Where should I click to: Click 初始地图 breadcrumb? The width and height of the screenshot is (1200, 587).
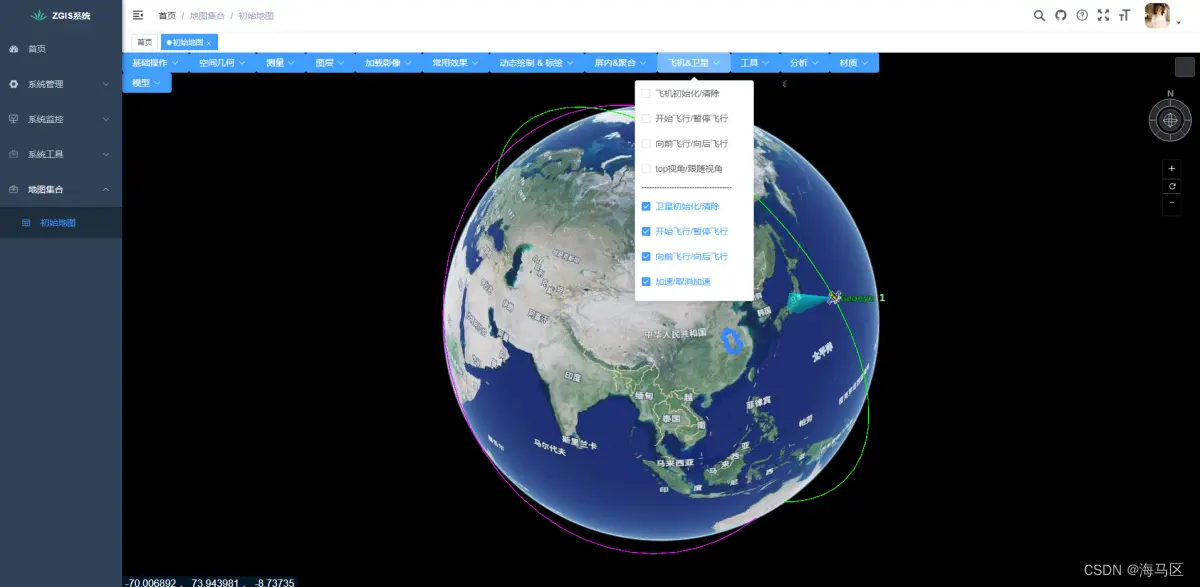tap(256, 16)
